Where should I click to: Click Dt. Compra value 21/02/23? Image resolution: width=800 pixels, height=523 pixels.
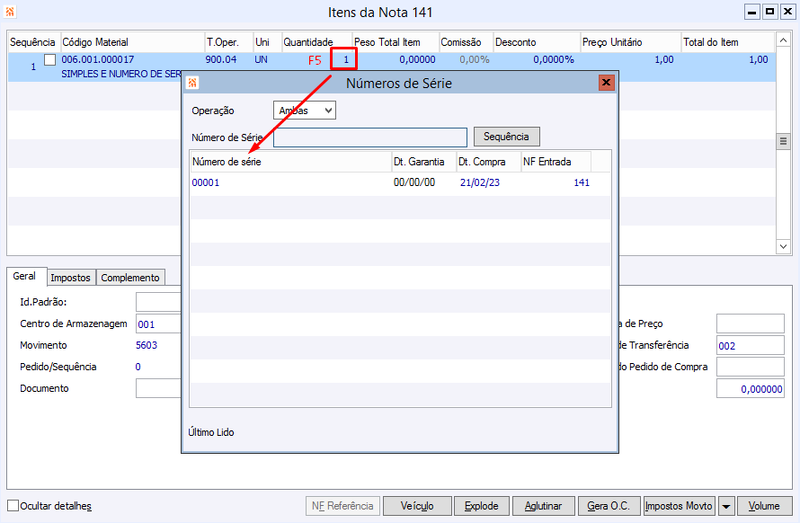click(480, 183)
